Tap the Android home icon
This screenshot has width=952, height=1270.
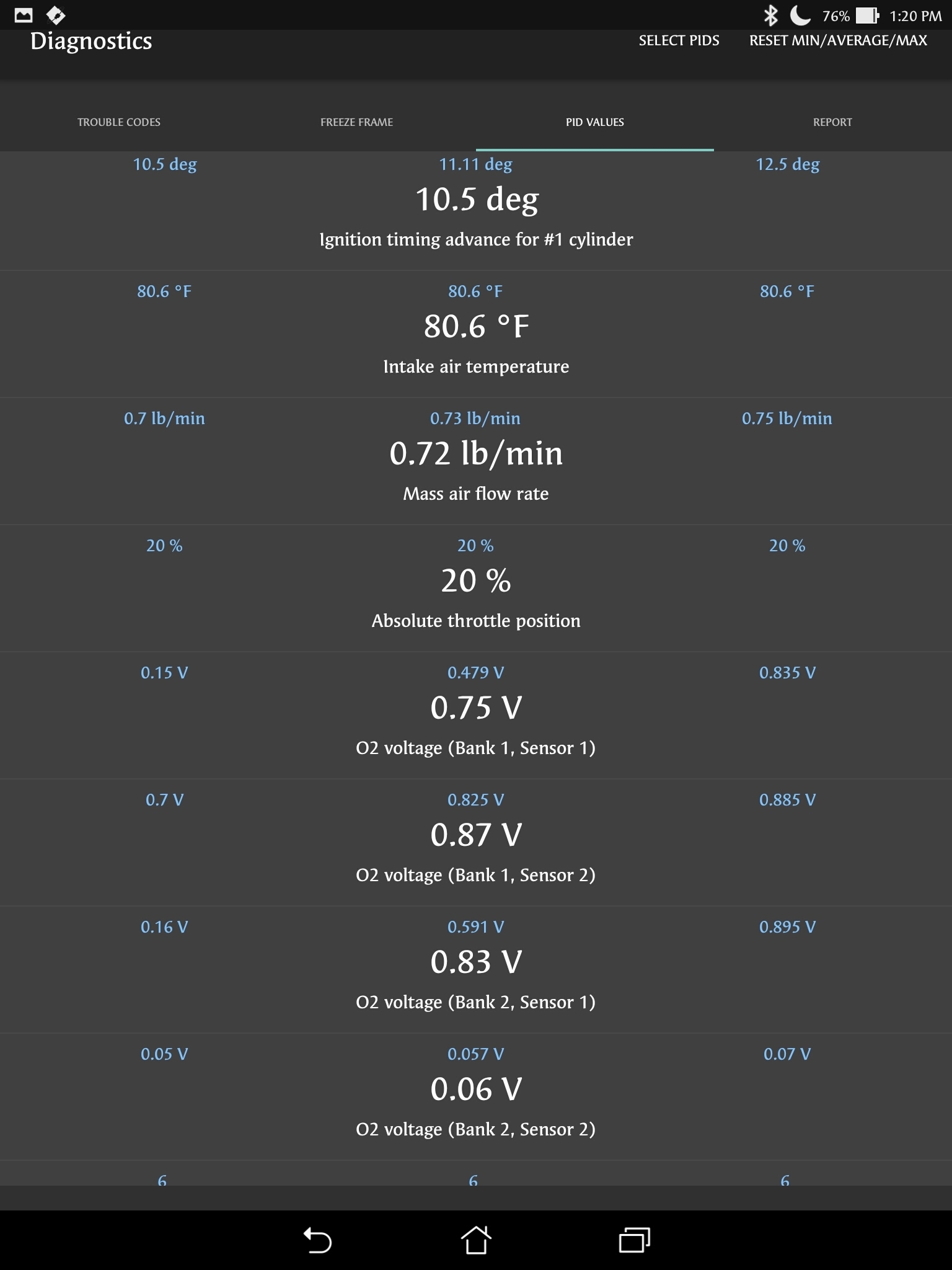point(475,1240)
